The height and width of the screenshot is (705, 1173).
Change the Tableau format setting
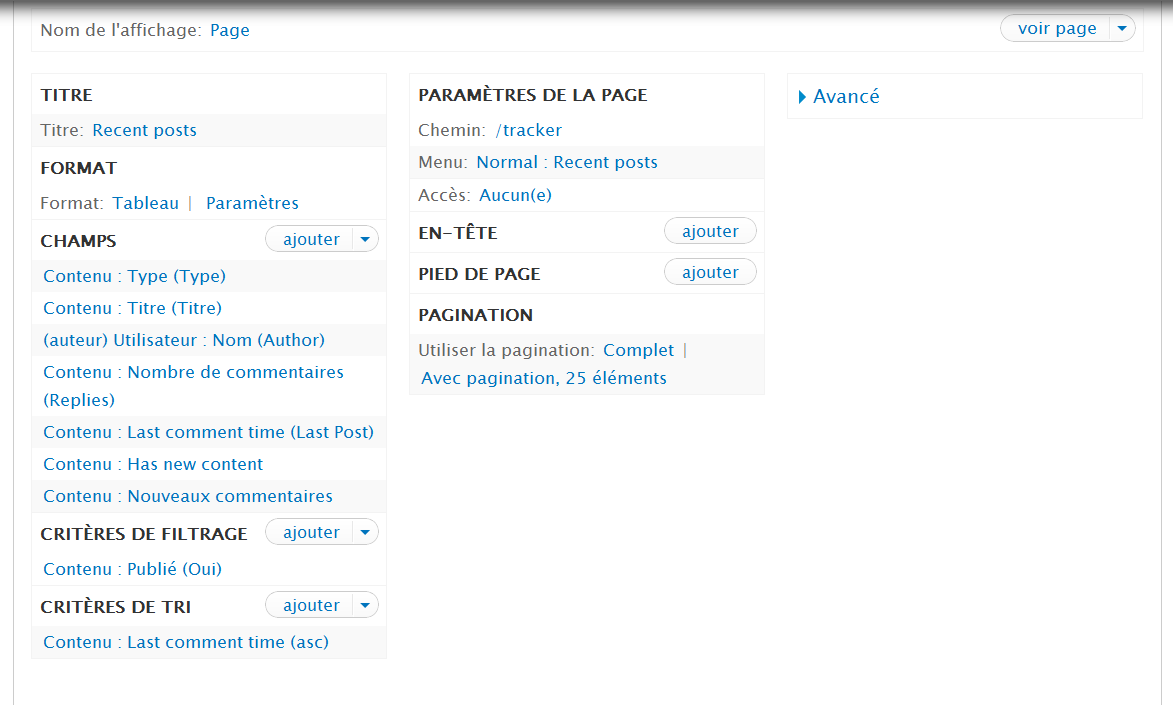145,203
